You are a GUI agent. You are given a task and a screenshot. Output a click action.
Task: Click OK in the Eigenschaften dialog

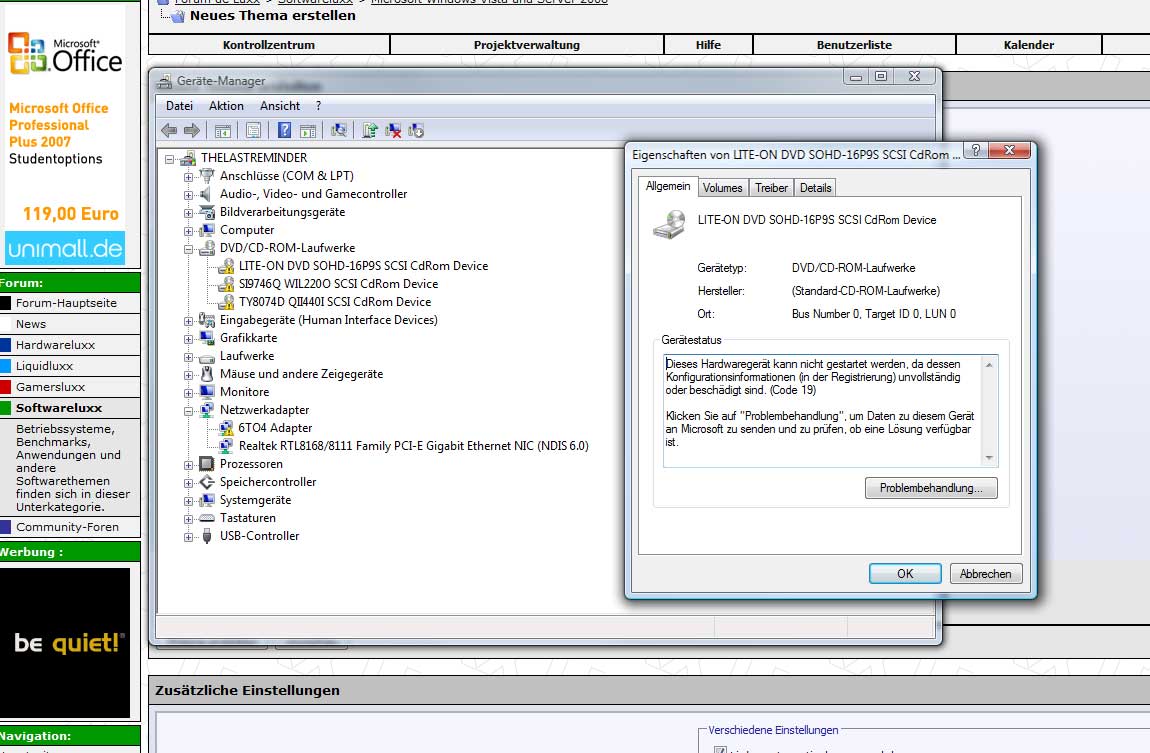coord(905,573)
